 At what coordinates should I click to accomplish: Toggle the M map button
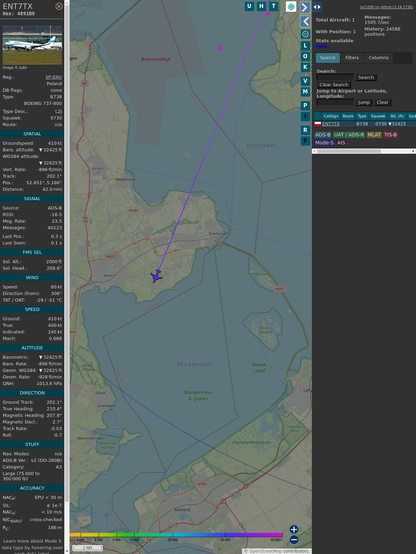pos(305,92)
